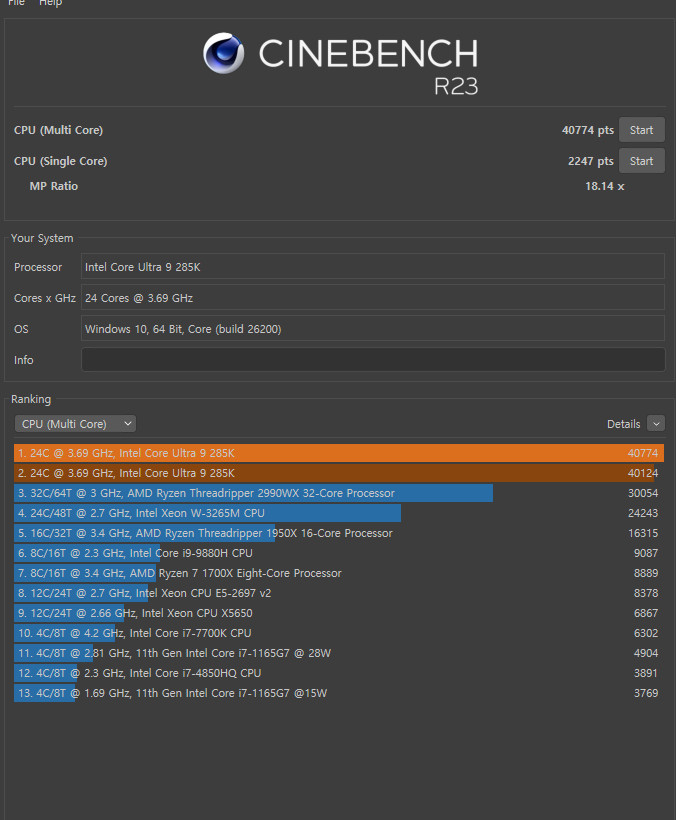Click the Processor field Intel Core Ultra 9 285K
The width and height of the screenshot is (676, 820).
(x=373, y=267)
